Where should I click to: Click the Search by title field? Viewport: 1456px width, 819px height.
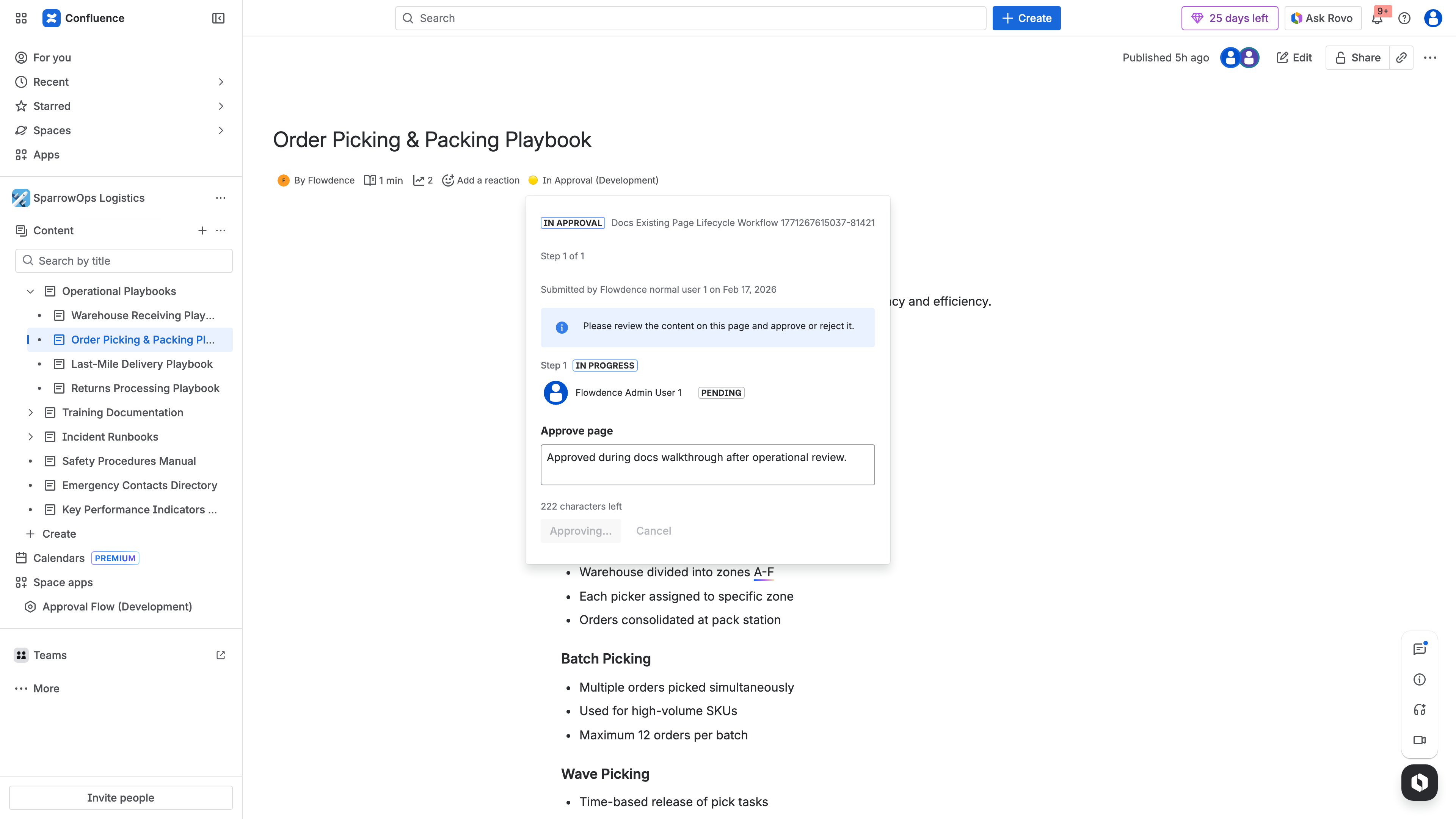[124, 260]
